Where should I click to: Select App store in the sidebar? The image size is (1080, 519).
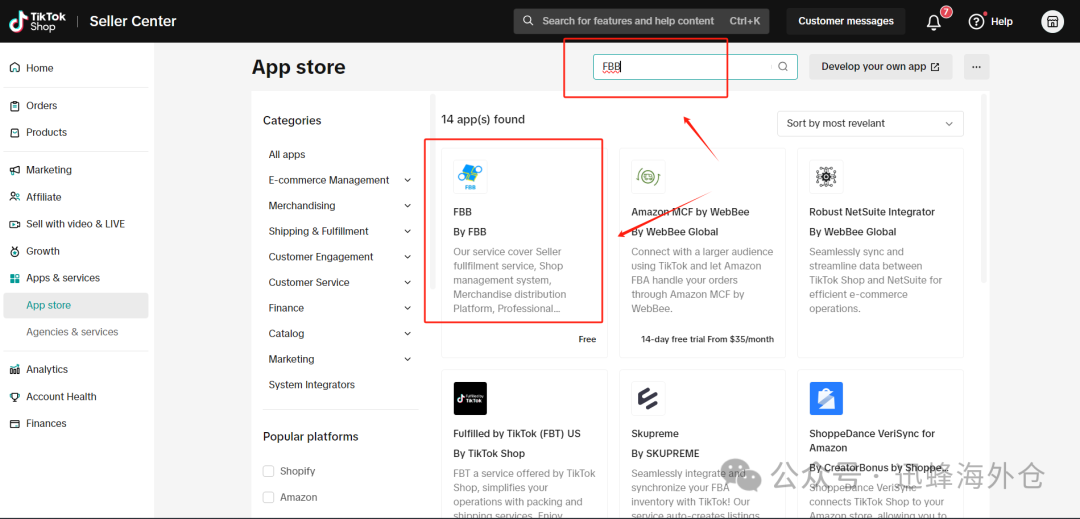(76, 305)
